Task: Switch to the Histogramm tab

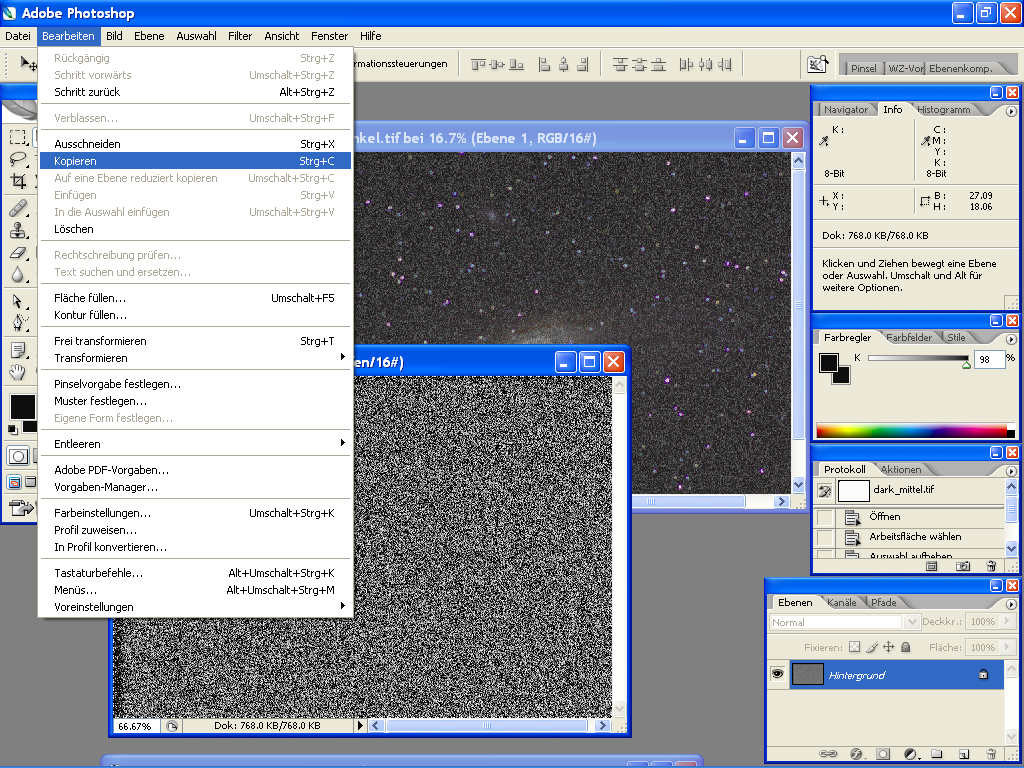Action: tap(944, 109)
